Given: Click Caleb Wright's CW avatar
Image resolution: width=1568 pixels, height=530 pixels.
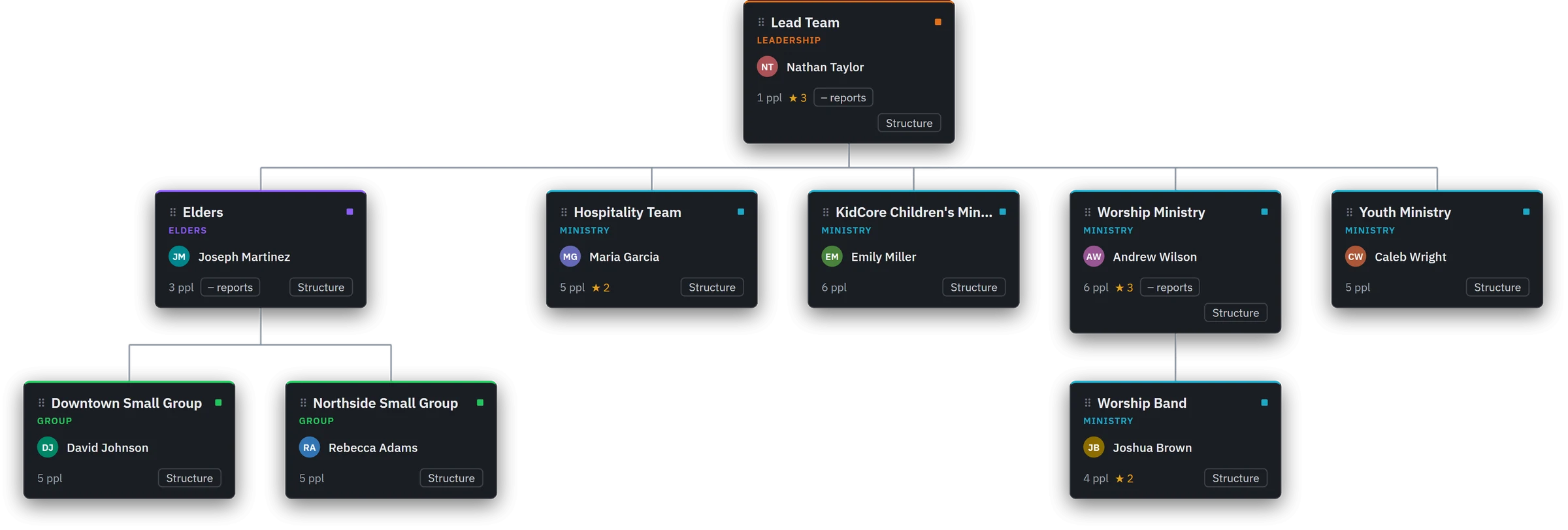Looking at the screenshot, I should click(x=1356, y=257).
